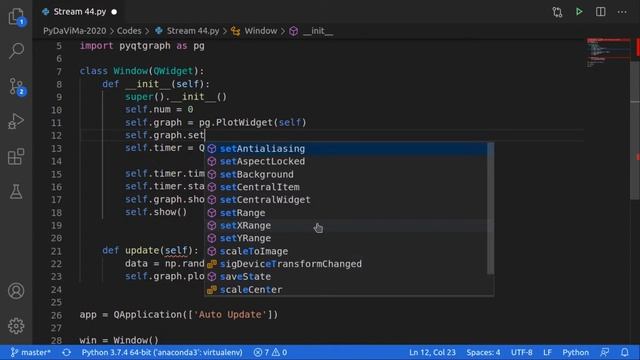The image size is (640, 360).
Task: Click the synchronize changes icon
Action: tap(66, 353)
